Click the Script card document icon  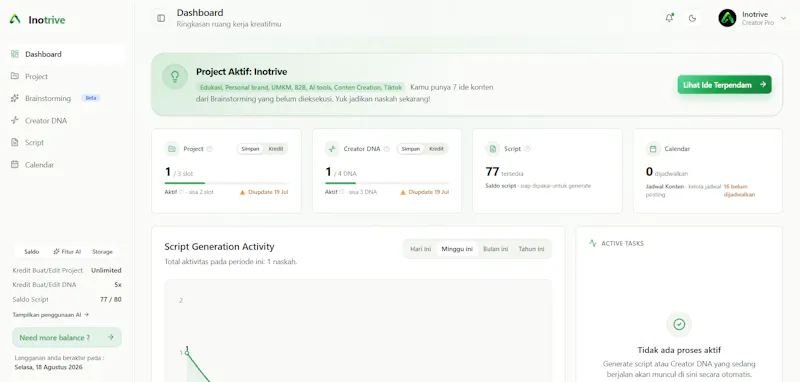pos(492,149)
